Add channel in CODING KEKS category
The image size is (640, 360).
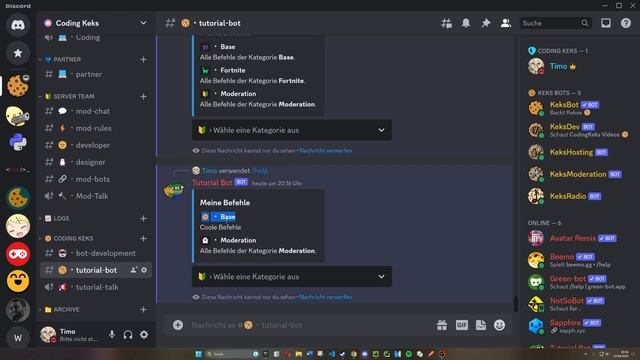(x=143, y=238)
